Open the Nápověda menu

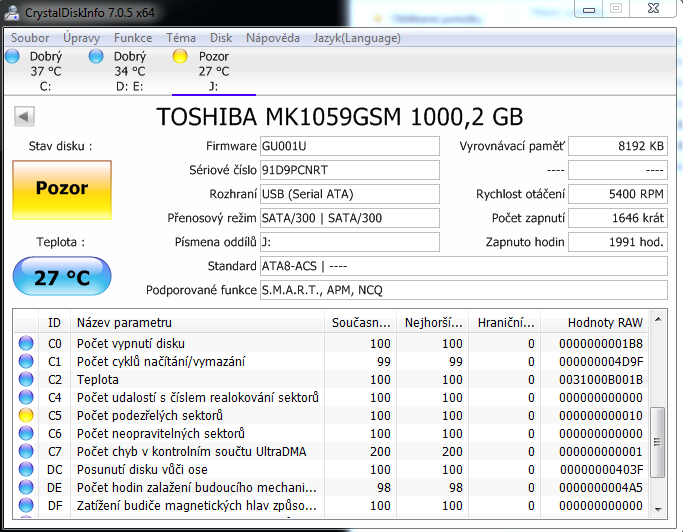coord(273,38)
